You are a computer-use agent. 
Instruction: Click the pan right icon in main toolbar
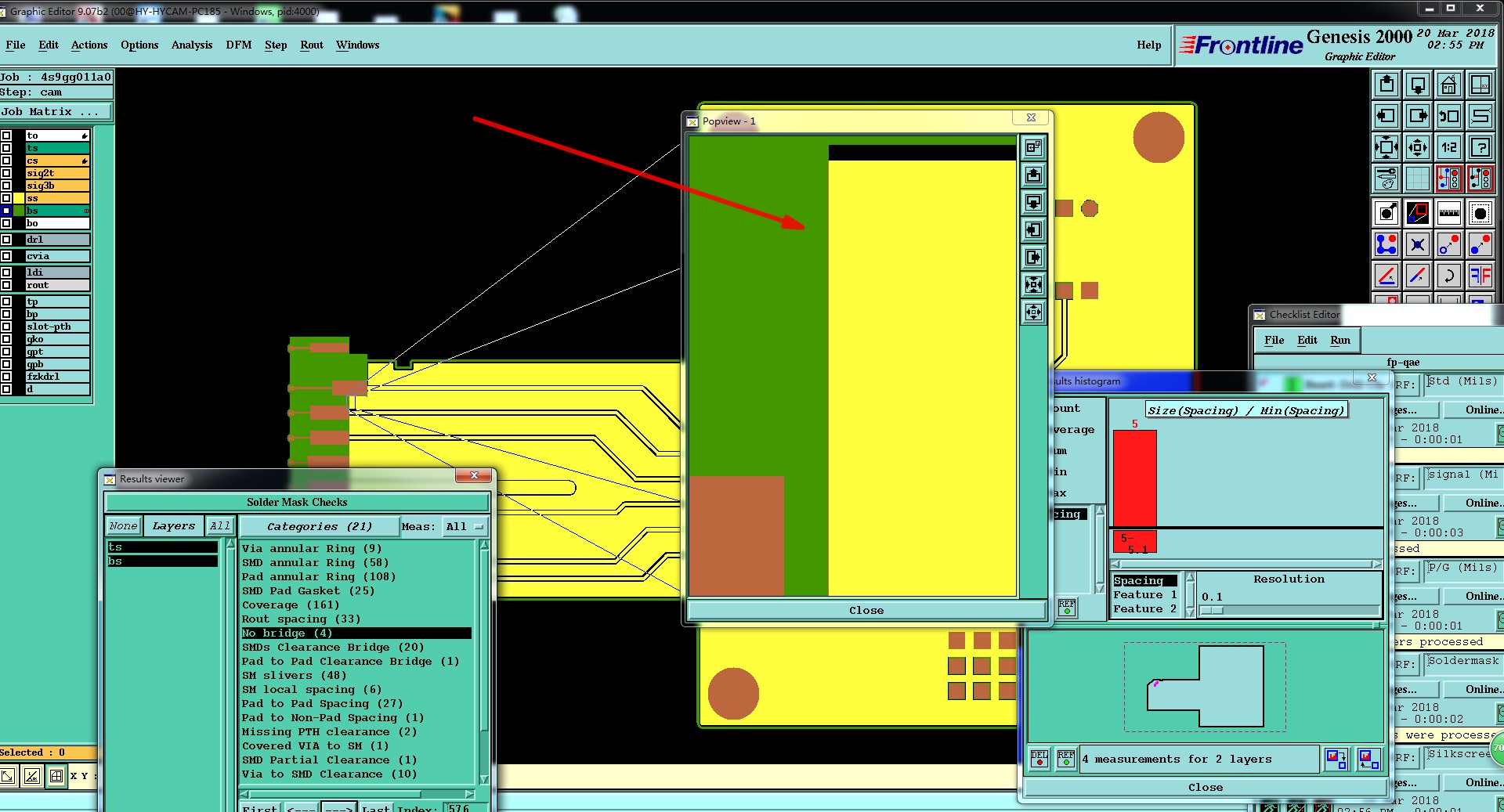pyautogui.click(x=1418, y=116)
